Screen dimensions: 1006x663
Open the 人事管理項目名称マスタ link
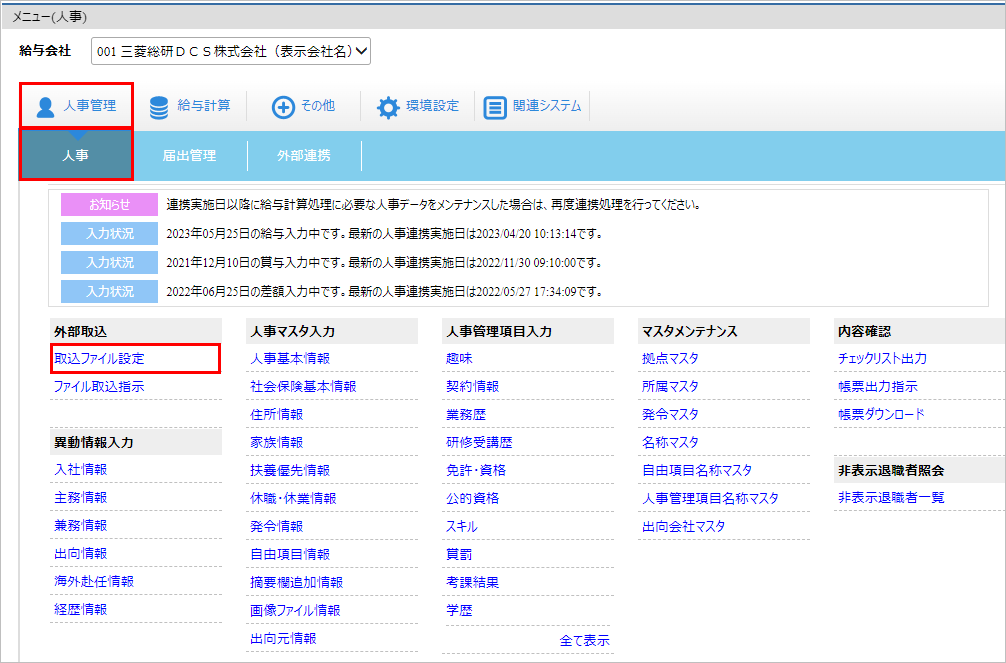[710, 498]
